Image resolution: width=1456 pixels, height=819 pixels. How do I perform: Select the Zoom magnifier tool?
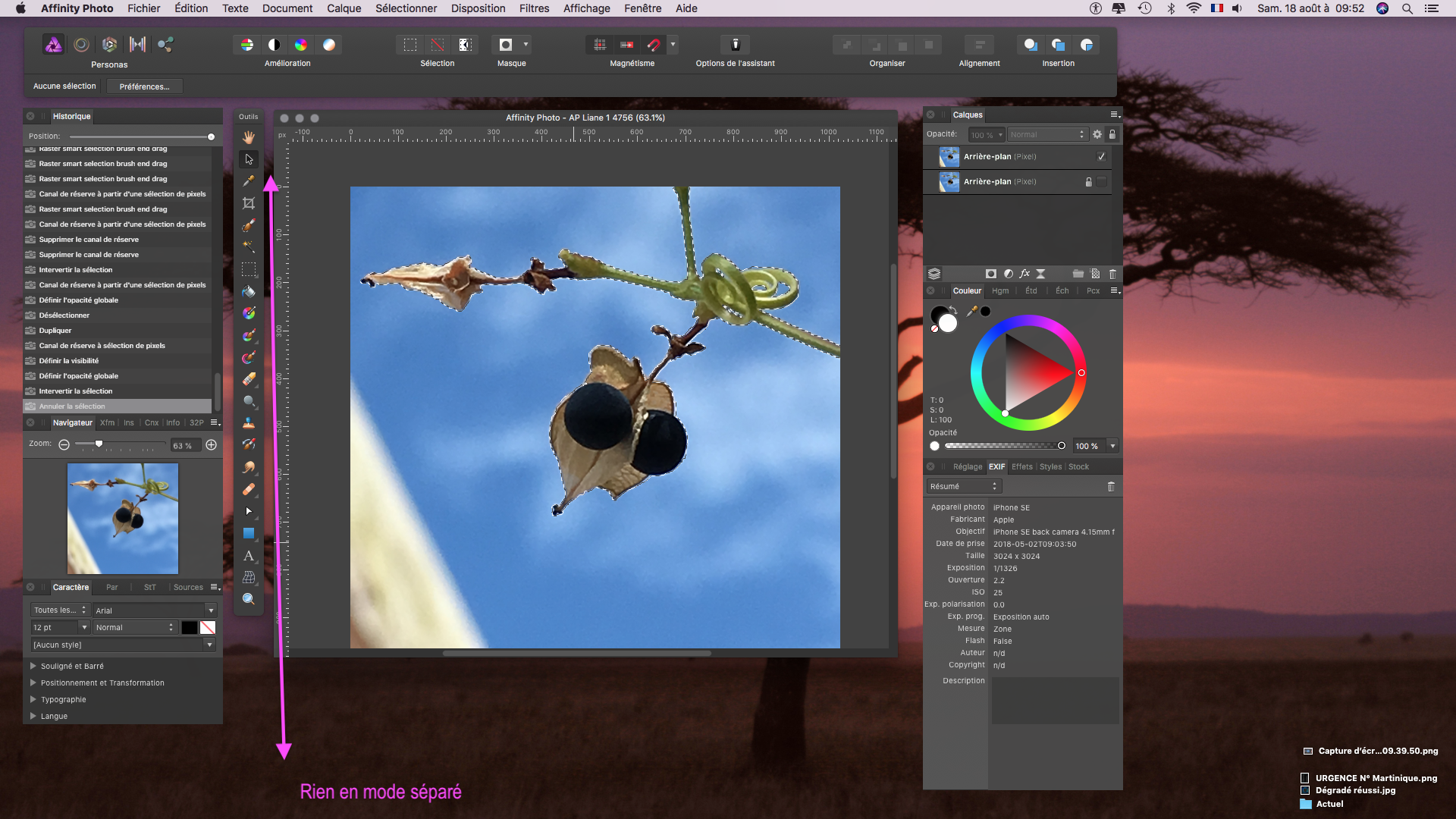coord(249,599)
